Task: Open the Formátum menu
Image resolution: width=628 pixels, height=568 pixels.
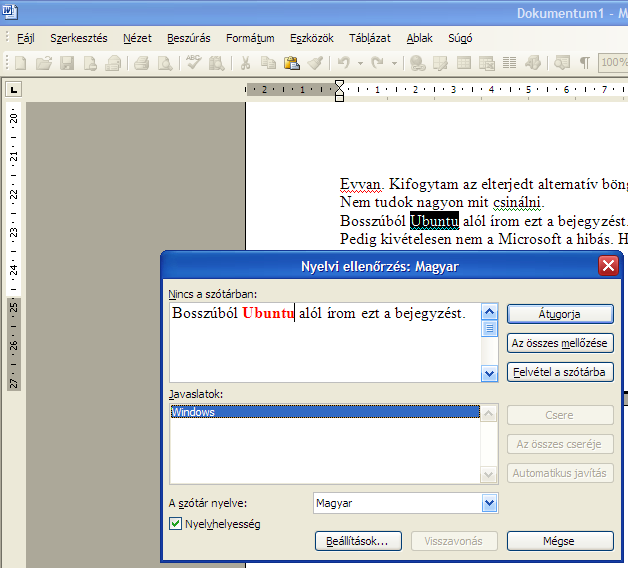Action: click(250, 38)
